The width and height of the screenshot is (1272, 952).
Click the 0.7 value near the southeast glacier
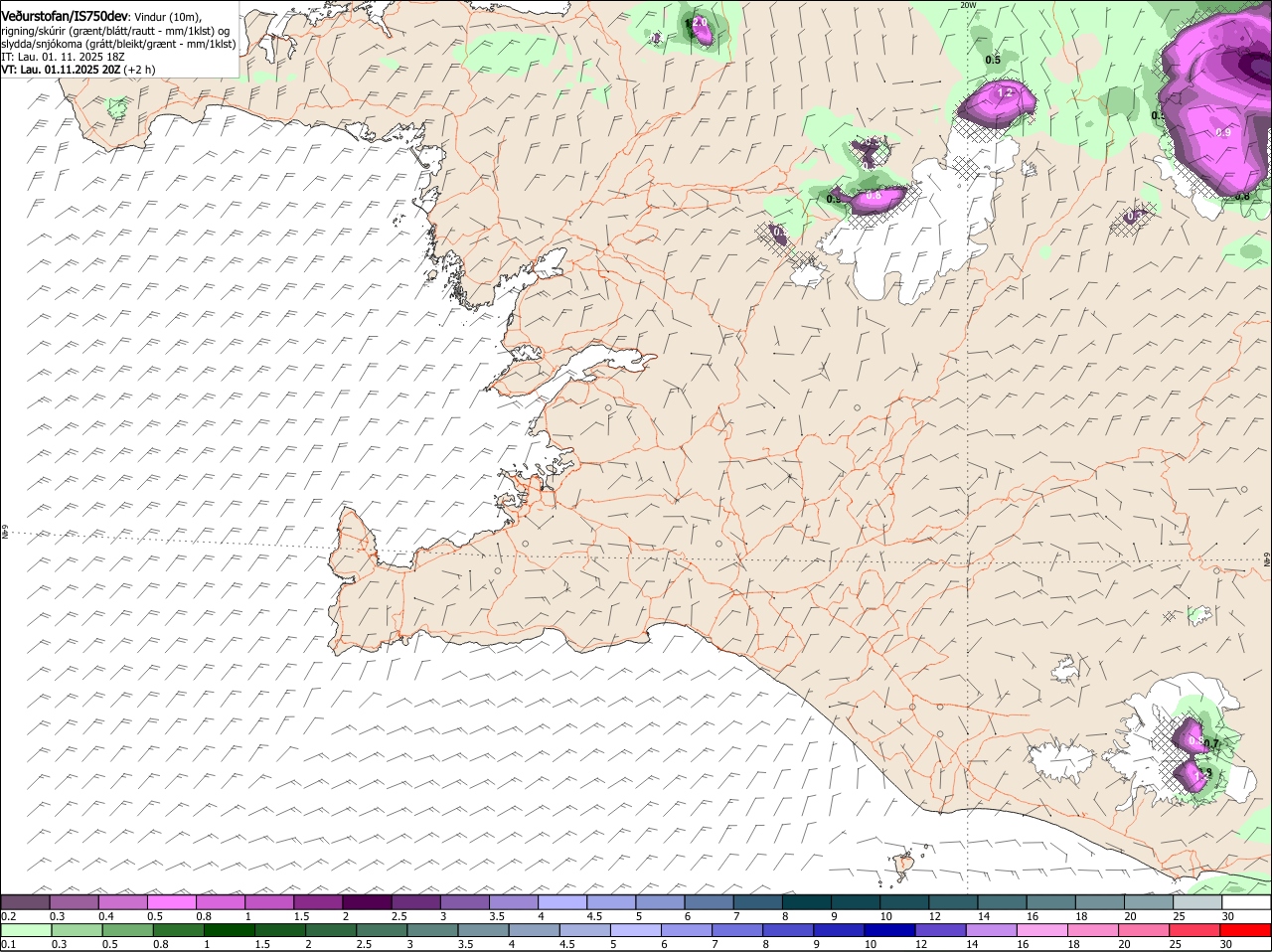coord(1210,743)
